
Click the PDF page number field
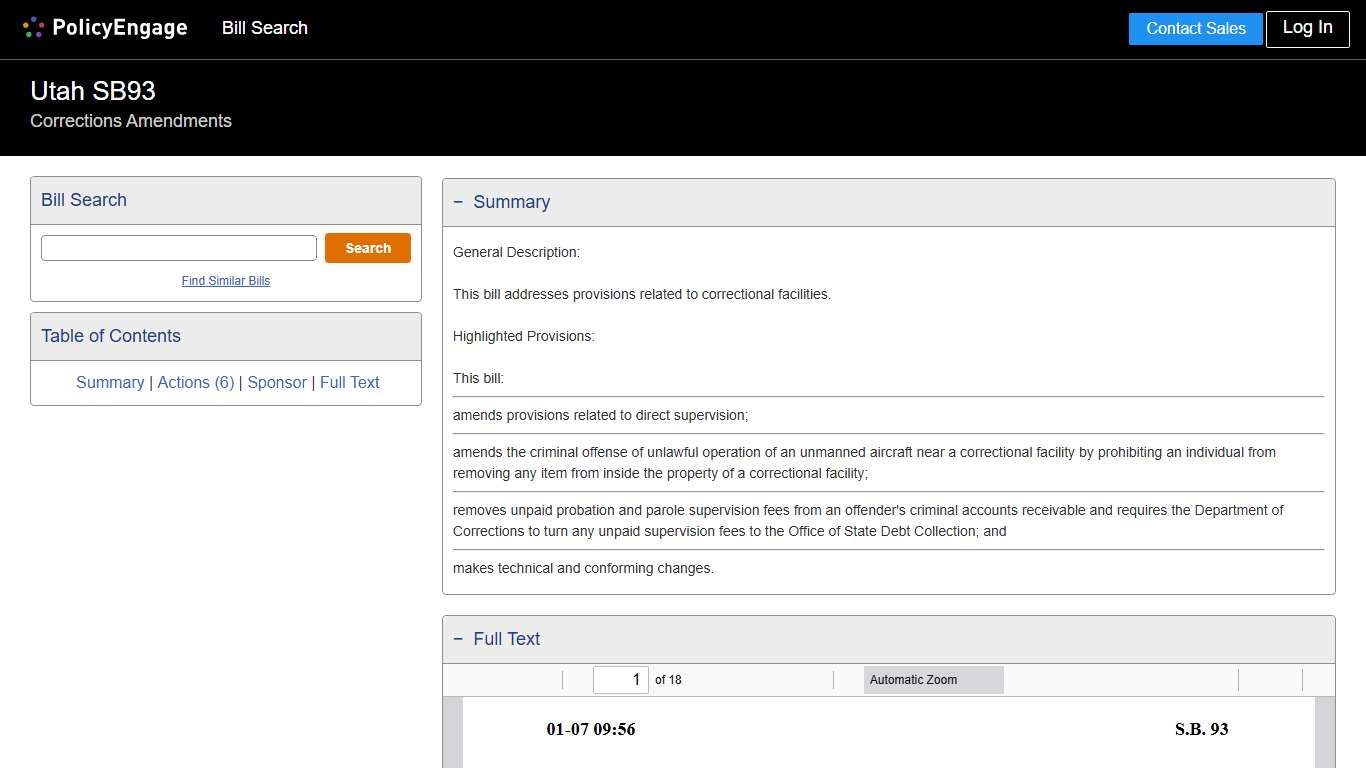[x=620, y=680]
